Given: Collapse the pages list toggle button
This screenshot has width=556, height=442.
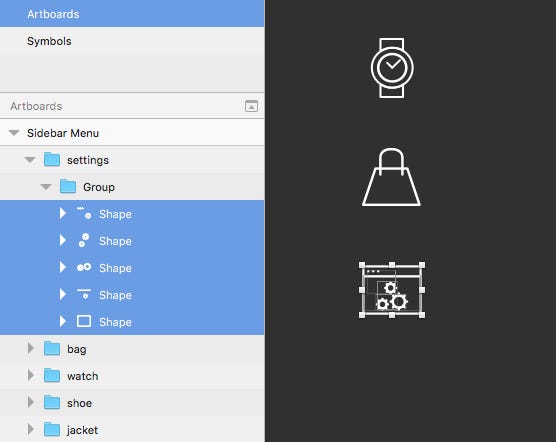Looking at the screenshot, I should [251, 106].
